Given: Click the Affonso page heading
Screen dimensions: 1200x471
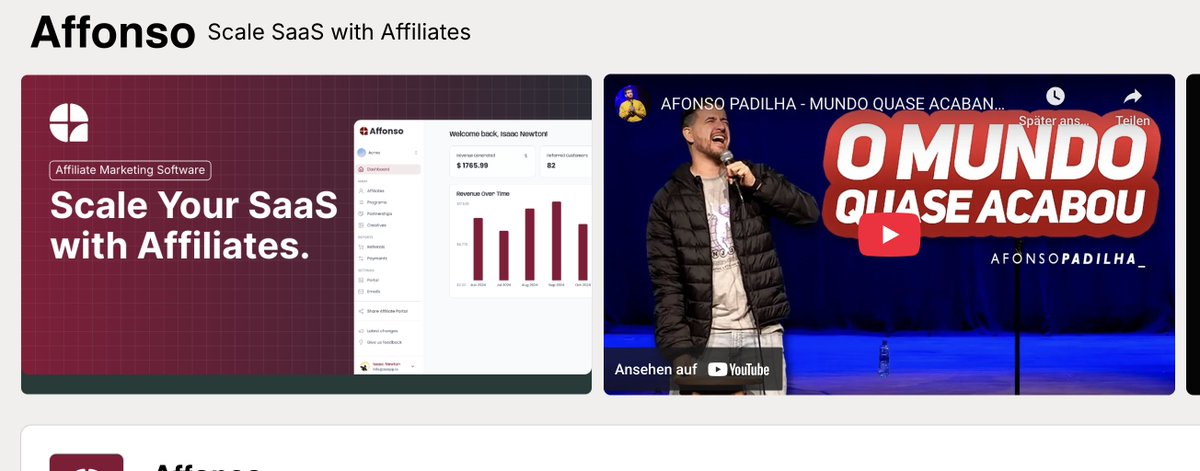Looking at the screenshot, I should tap(112, 33).
